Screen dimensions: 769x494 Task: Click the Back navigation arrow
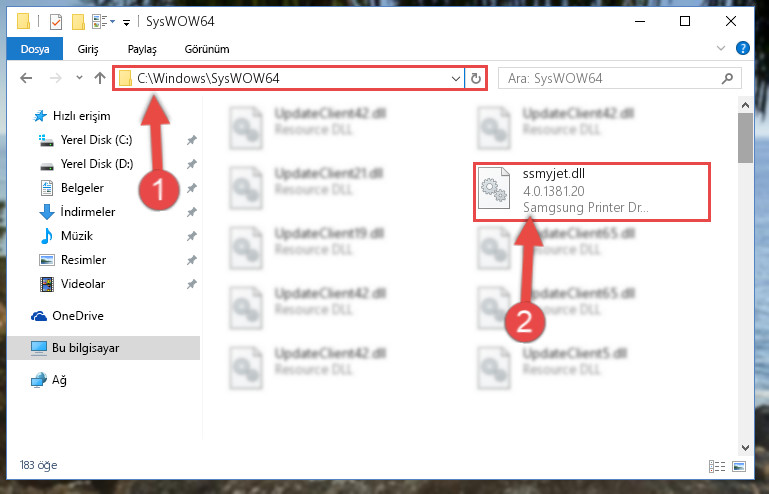26,78
